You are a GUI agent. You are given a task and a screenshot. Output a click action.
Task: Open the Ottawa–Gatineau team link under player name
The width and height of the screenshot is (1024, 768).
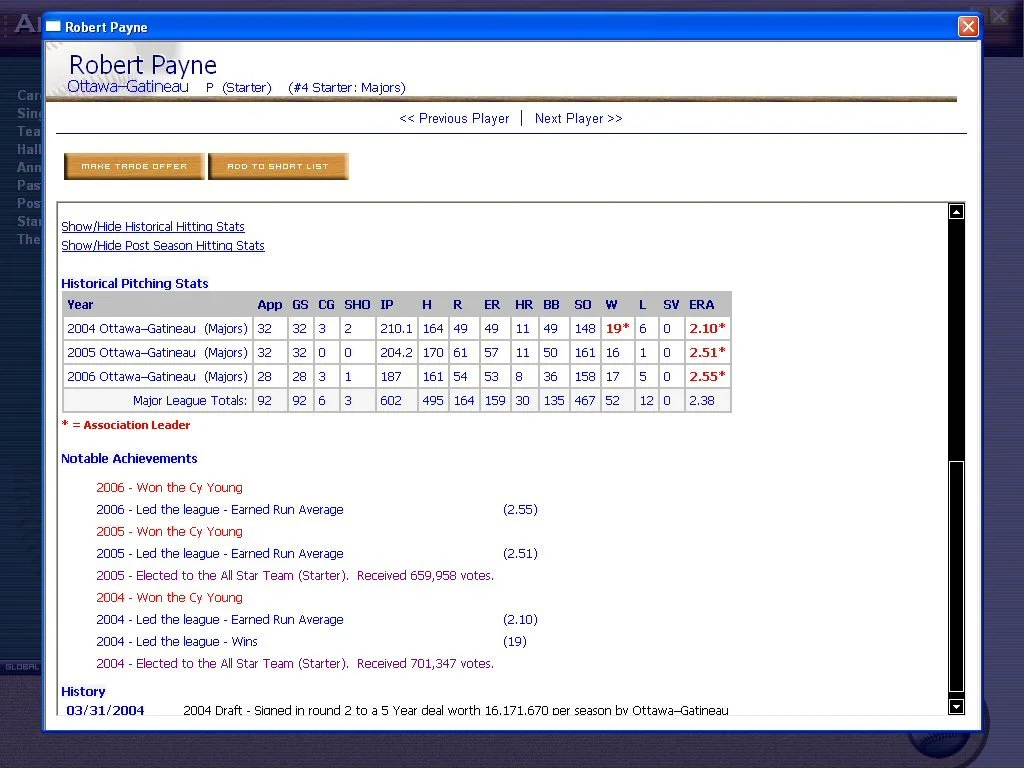[128, 87]
